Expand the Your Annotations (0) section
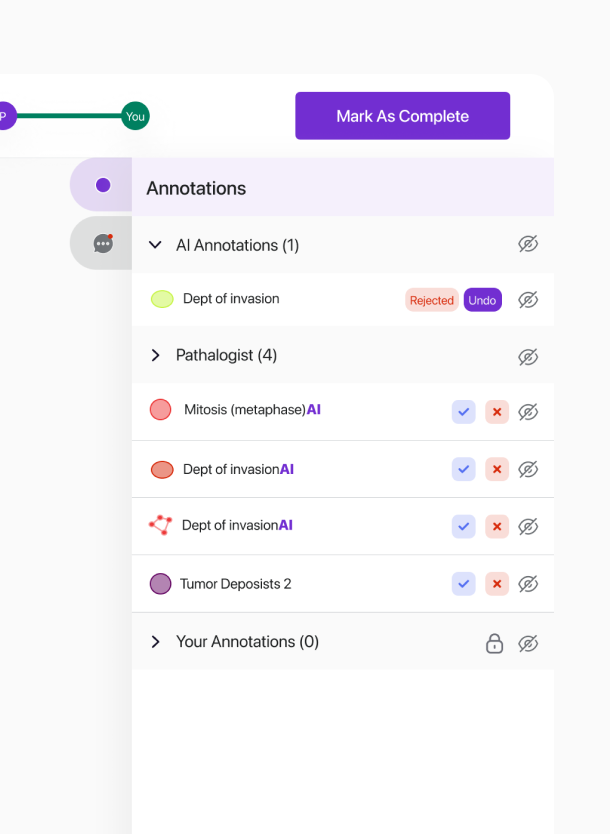Image resolution: width=610 pixels, height=834 pixels. (x=155, y=641)
